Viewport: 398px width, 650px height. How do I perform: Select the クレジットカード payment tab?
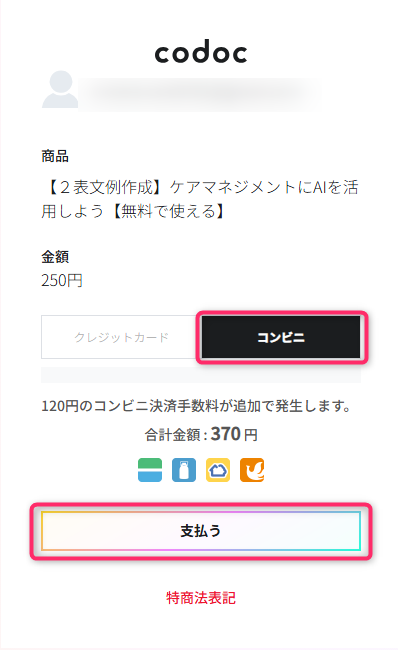click(121, 337)
